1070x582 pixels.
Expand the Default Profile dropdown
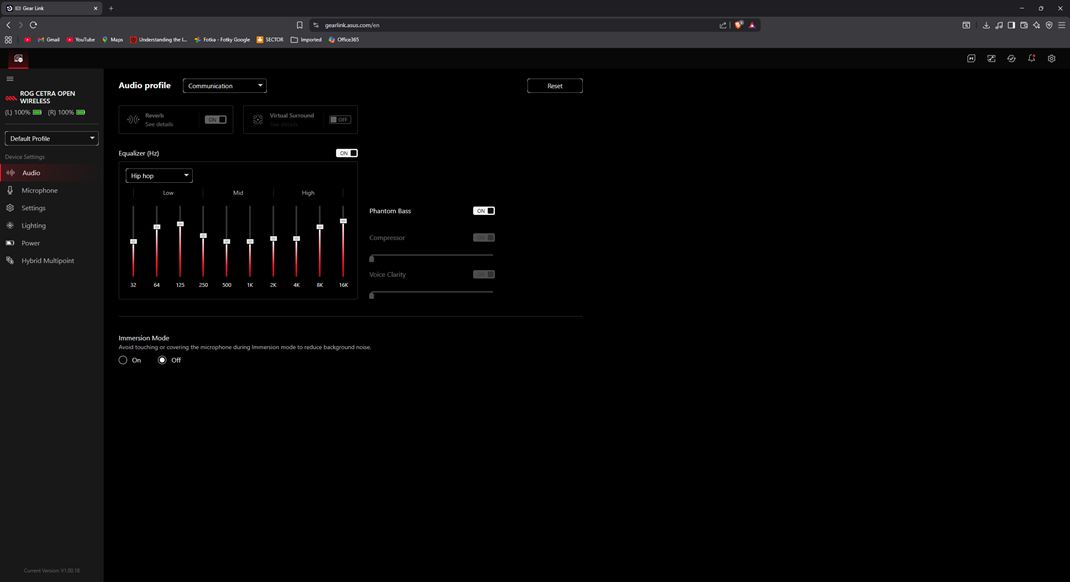[52, 139]
